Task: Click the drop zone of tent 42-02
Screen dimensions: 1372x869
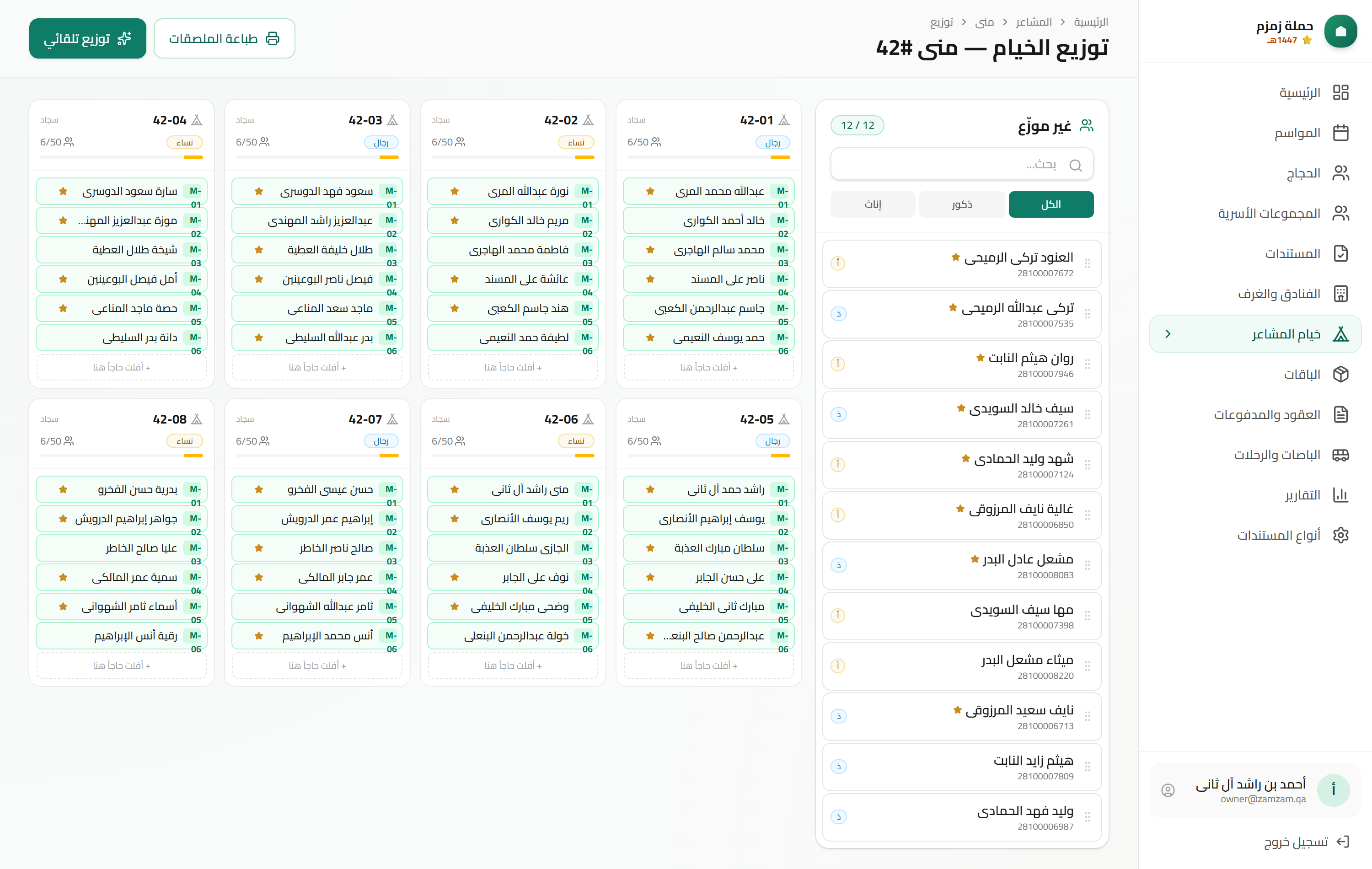Action: (x=513, y=368)
